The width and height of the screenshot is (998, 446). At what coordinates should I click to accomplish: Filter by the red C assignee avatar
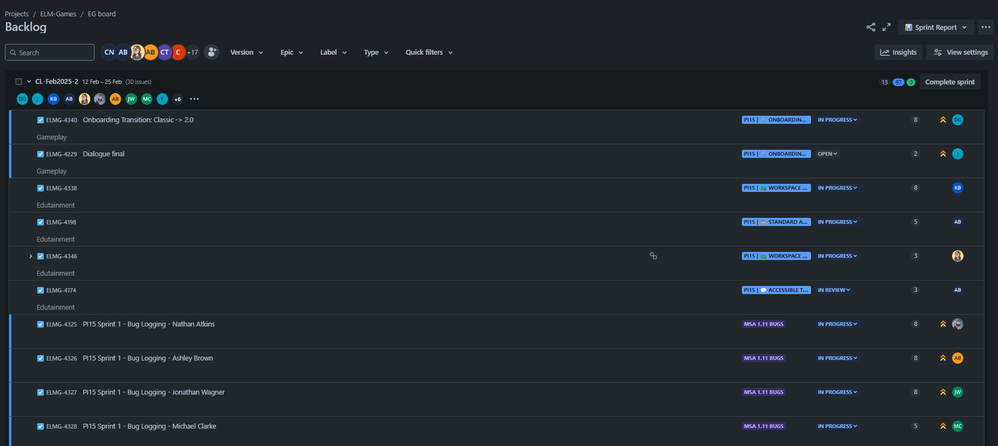178,52
